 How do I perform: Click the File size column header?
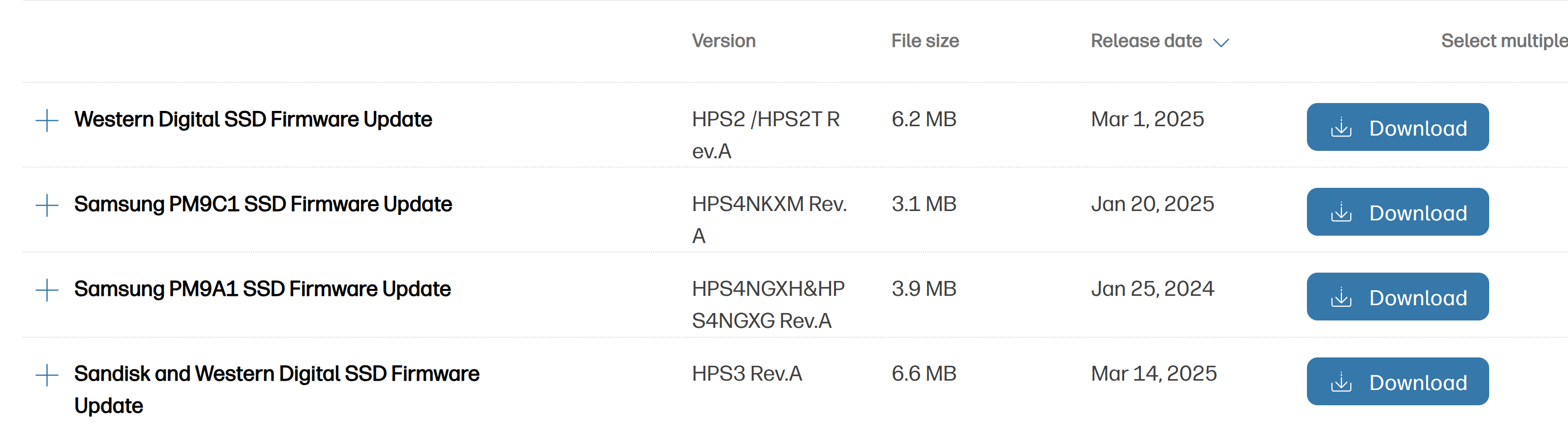pyautogui.click(x=925, y=41)
